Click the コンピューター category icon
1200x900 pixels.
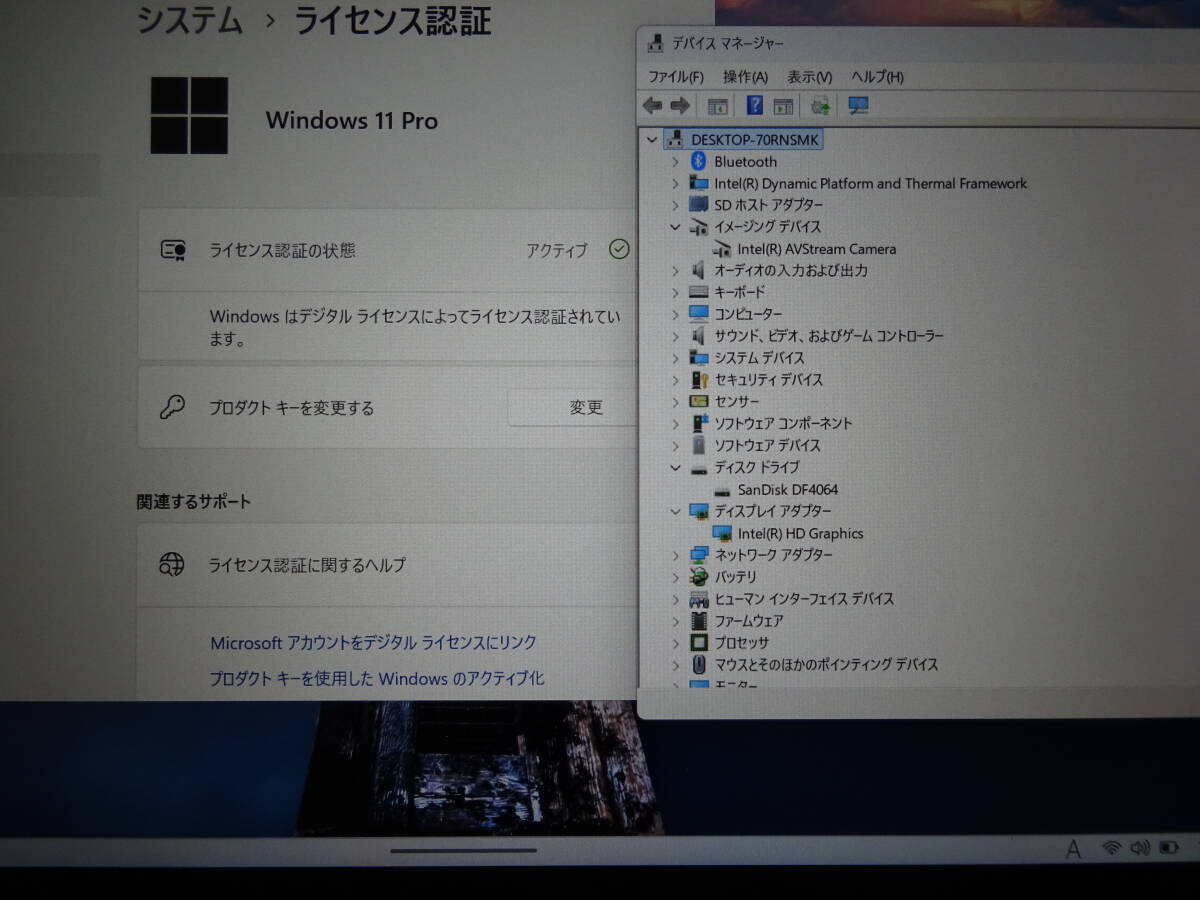pyautogui.click(x=699, y=314)
